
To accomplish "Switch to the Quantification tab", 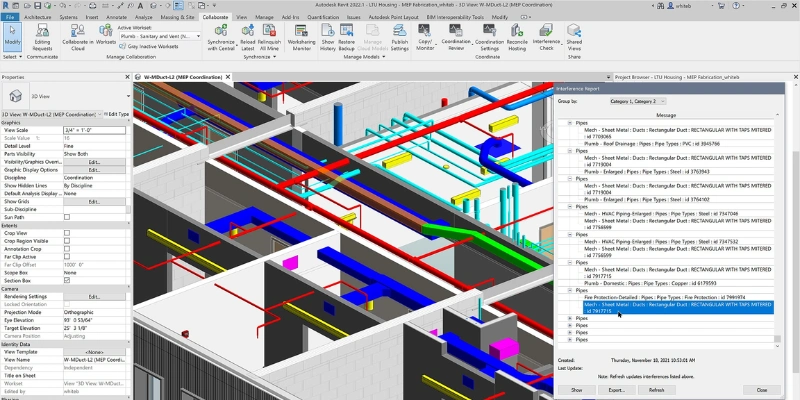I will click(323, 17).
